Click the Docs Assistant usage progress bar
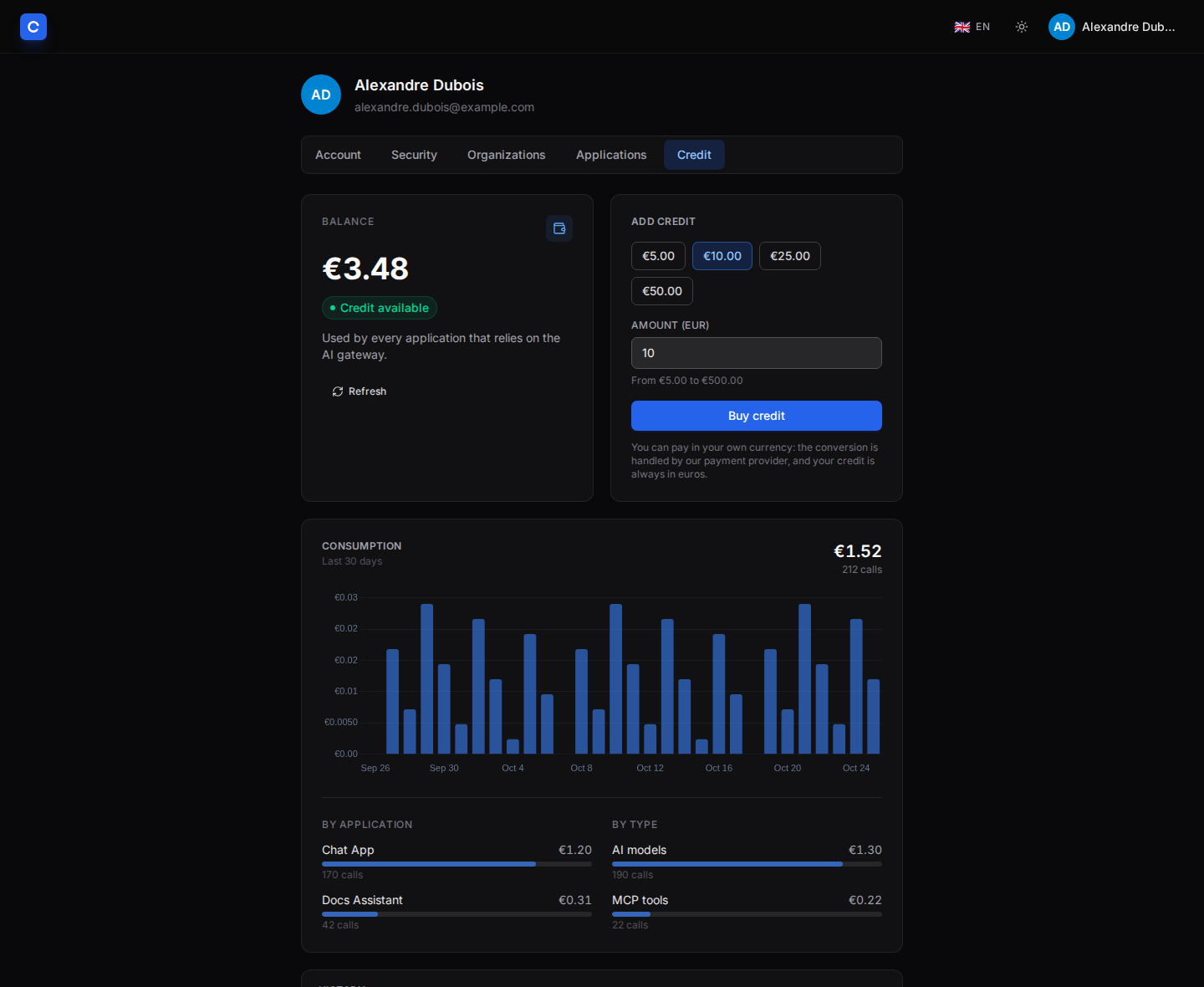Image resolution: width=1204 pixels, height=987 pixels. (x=457, y=914)
